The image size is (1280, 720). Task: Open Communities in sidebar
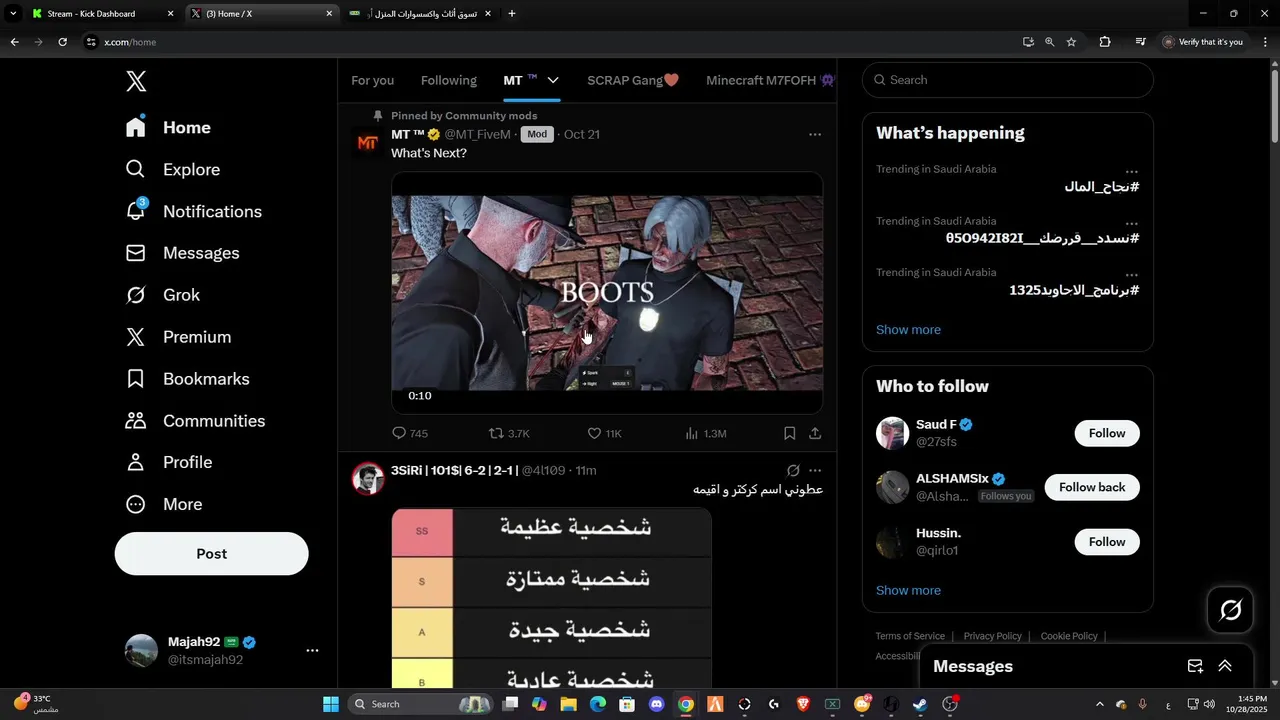click(195, 422)
